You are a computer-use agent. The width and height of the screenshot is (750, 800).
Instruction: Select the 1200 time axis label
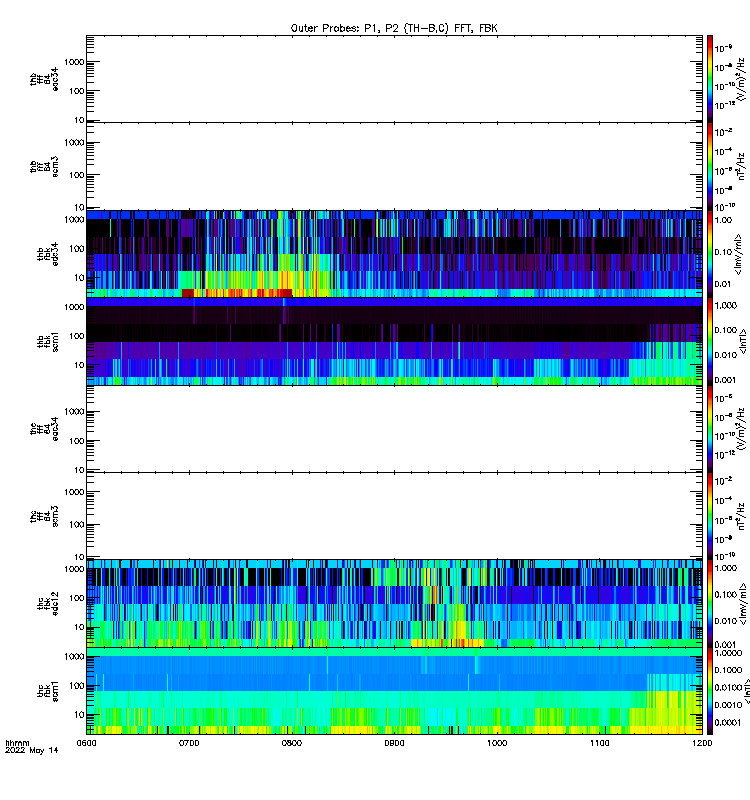[x=703, y=743]
